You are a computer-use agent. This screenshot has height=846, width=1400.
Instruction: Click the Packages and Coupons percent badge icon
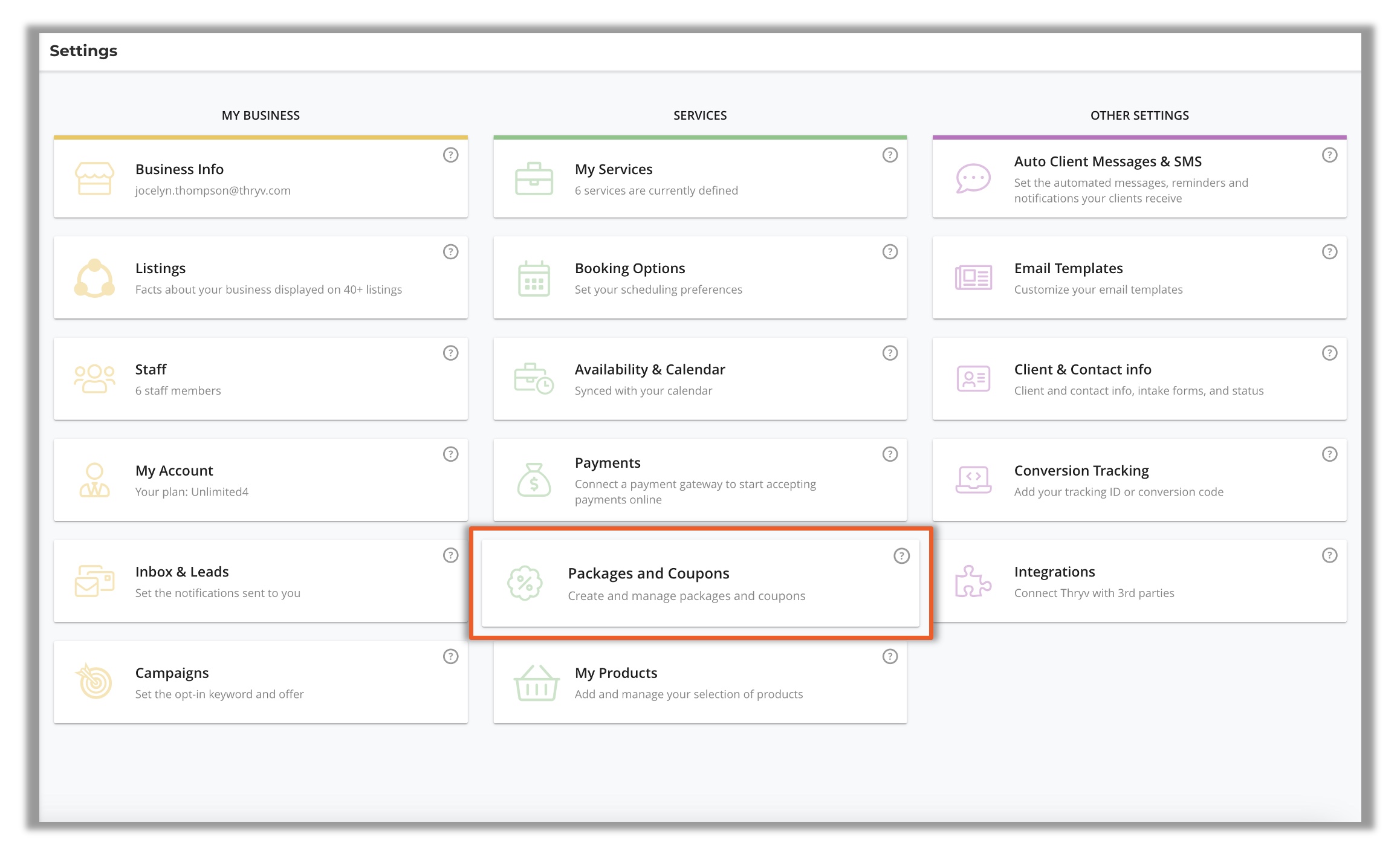(x=525, y=583)
